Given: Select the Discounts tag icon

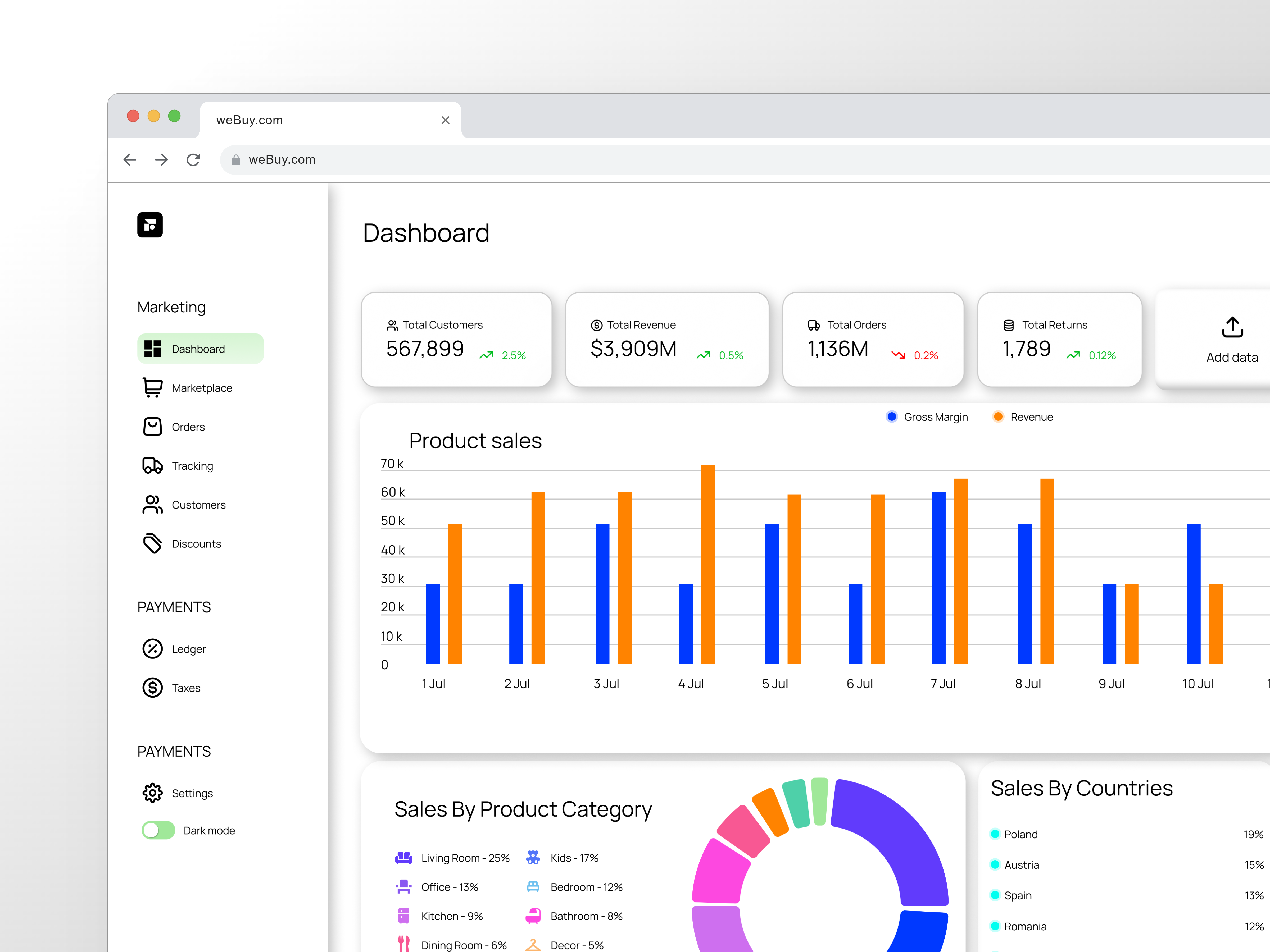Looking at the screenshot, I should pyautogui.click(x=152, y=543).
